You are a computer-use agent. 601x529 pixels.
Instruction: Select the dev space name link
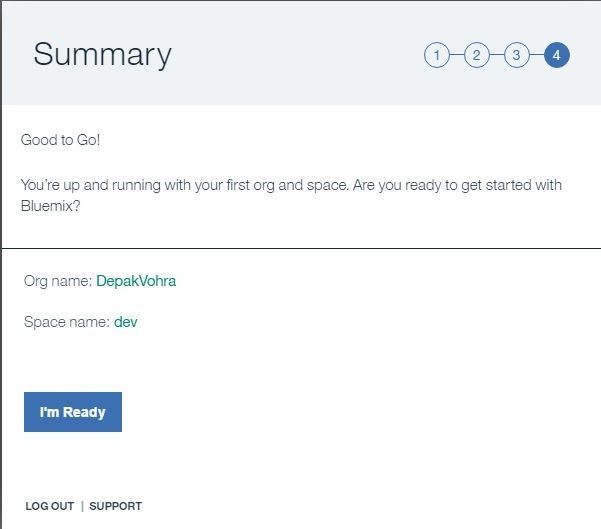click(x=125, y=322)
